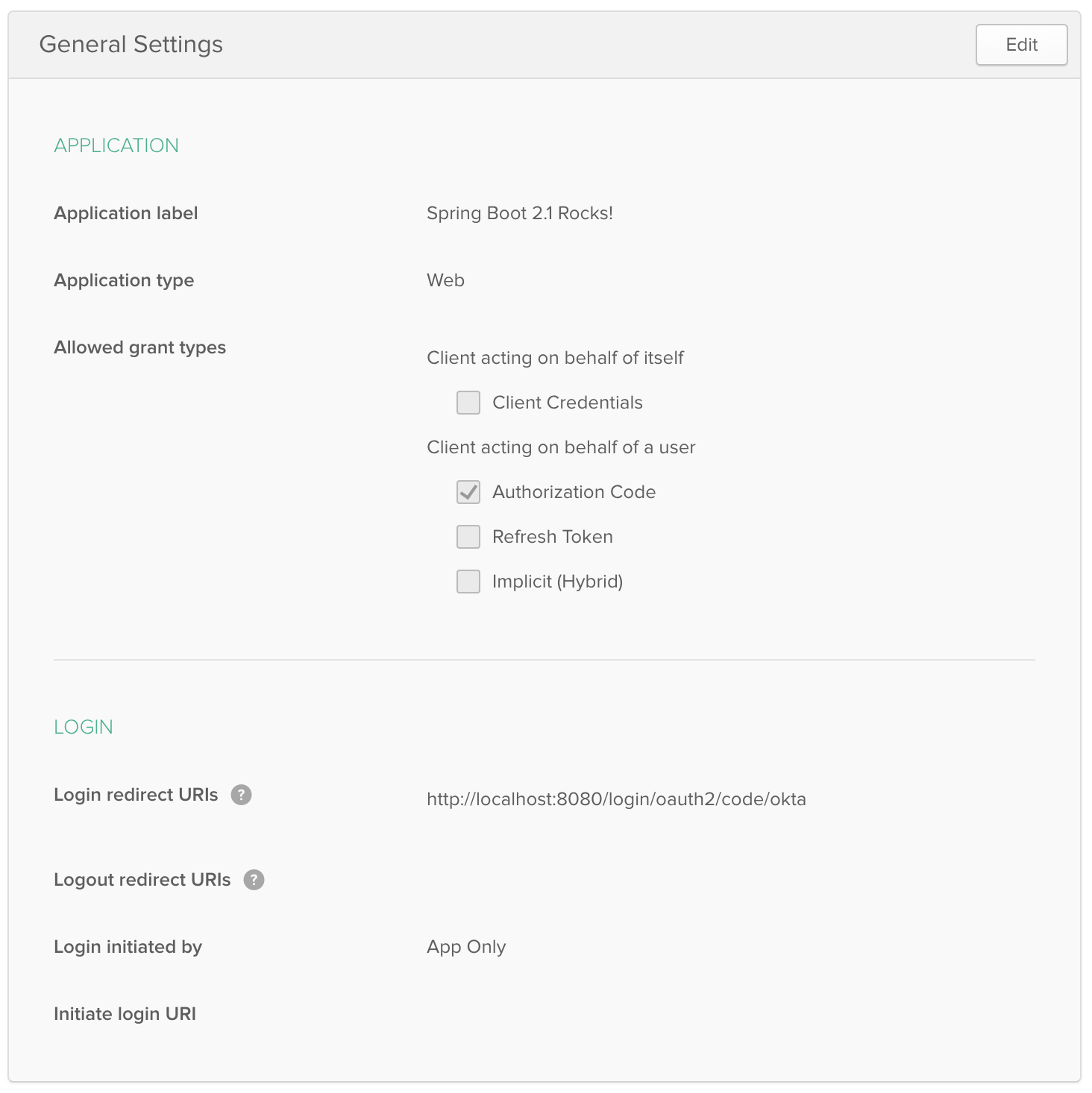Click the Refresh Token label text
1092x1093 pixels.
tap(552, 537)
